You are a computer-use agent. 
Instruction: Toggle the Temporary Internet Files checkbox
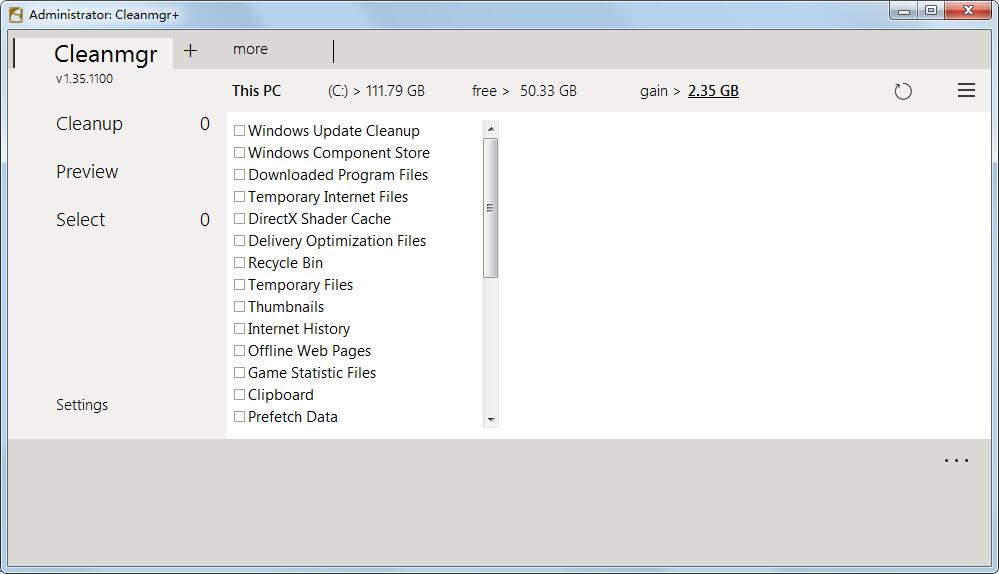coord(240,197)
